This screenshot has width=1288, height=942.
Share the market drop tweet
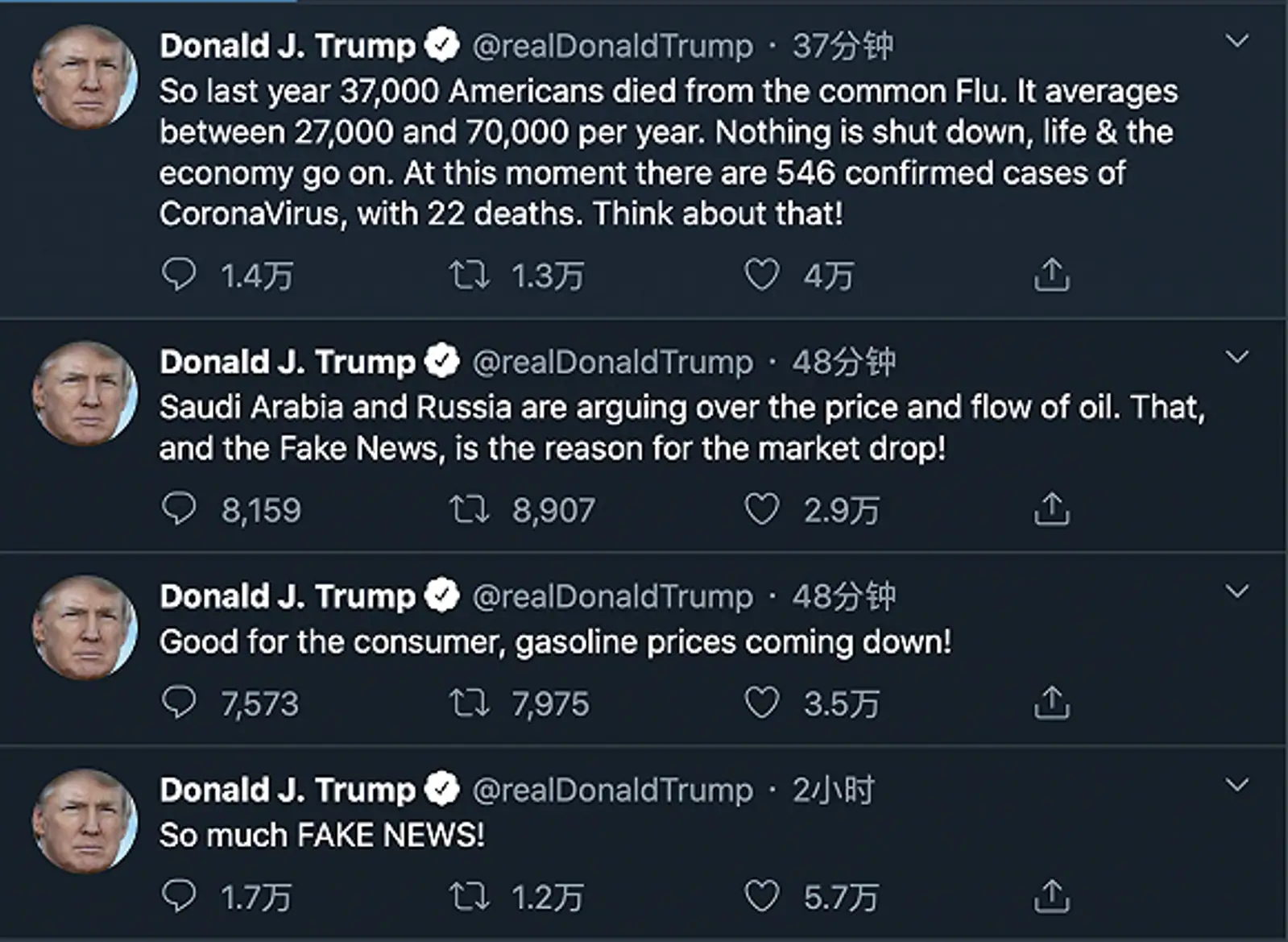click(1052, 509)
